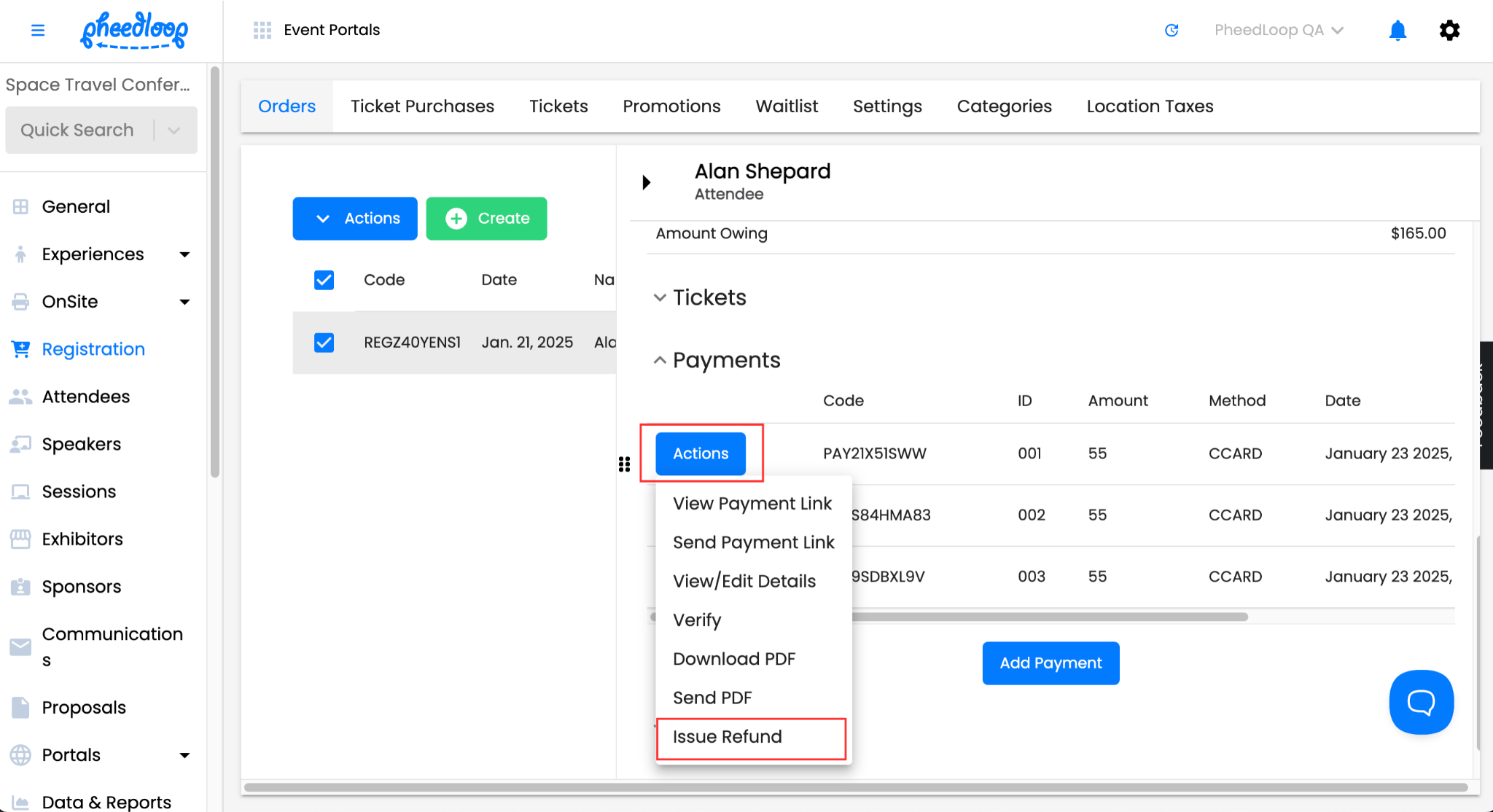Switch to the Ticket Purchases tab

(x=422, y=106)
